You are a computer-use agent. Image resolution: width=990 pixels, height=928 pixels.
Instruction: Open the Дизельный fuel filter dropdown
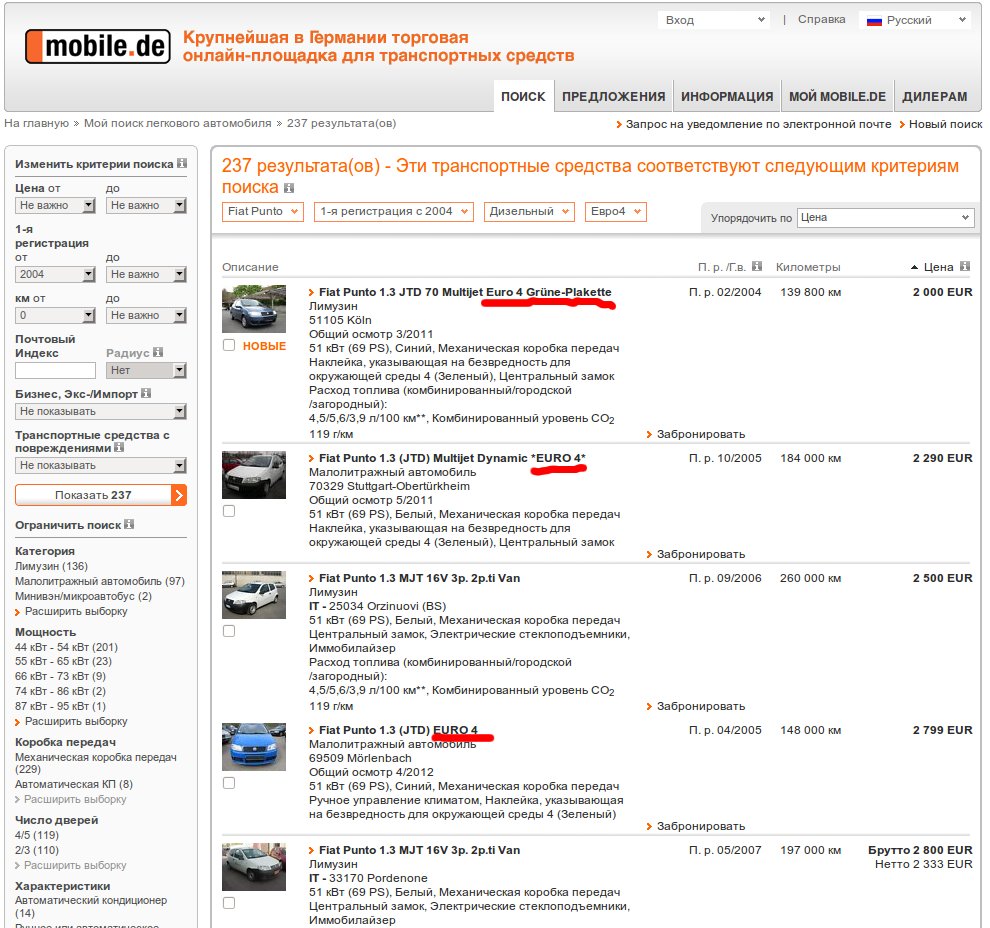[x=529, y=212]
